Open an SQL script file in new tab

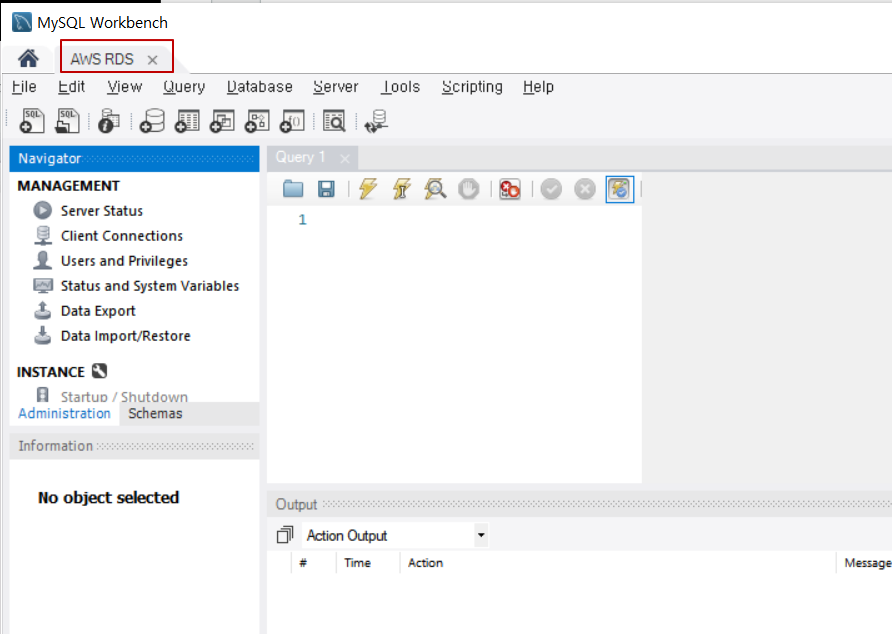67,121
